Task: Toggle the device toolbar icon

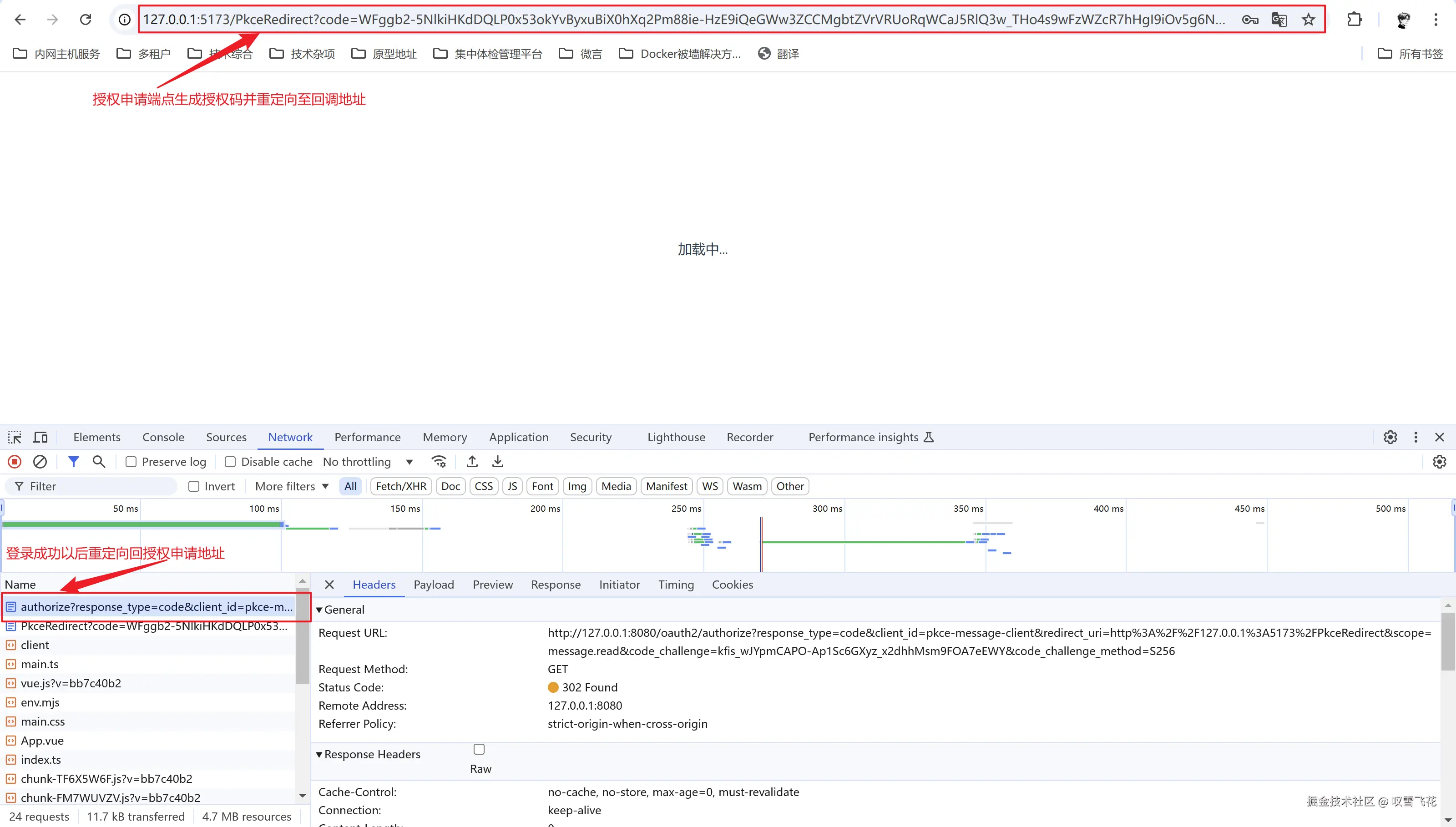Action: [40, 437]
